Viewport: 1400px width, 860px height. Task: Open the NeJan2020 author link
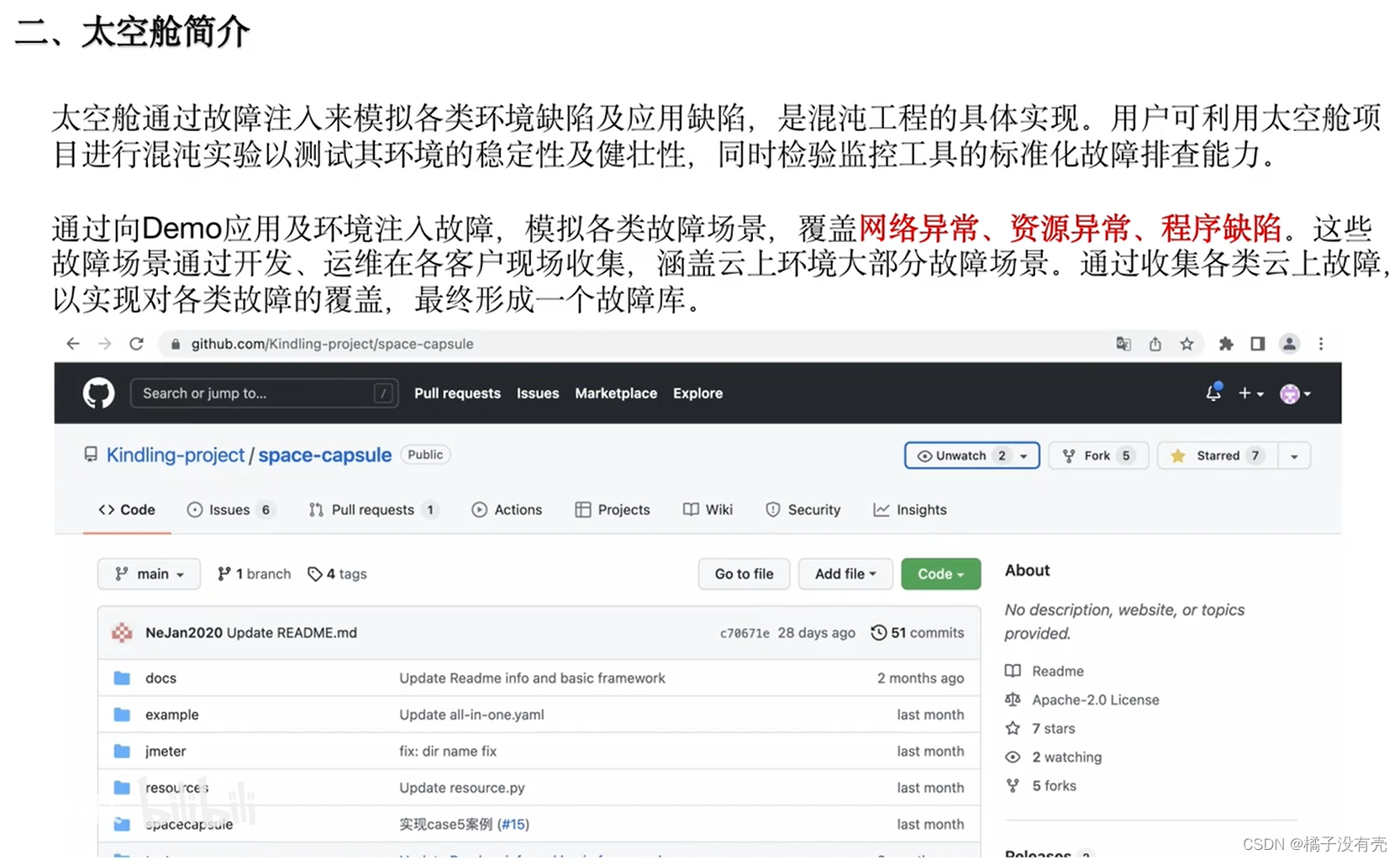(x=184, y=633)
